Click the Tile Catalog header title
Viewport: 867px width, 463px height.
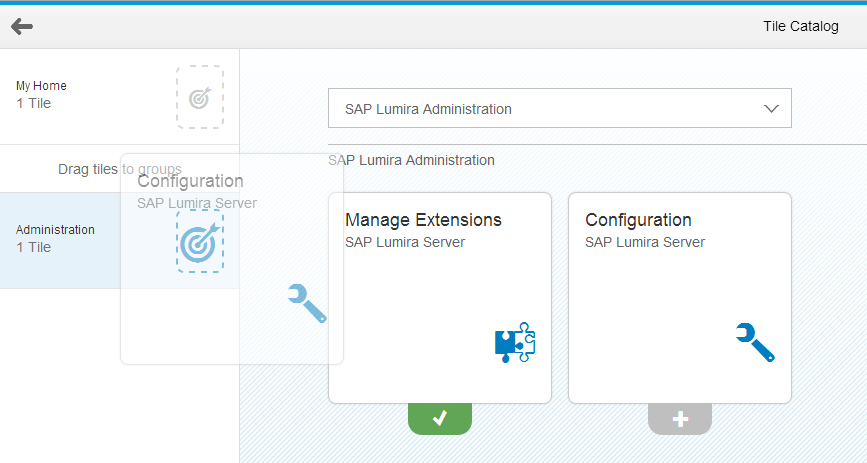[x=800, y=26]
